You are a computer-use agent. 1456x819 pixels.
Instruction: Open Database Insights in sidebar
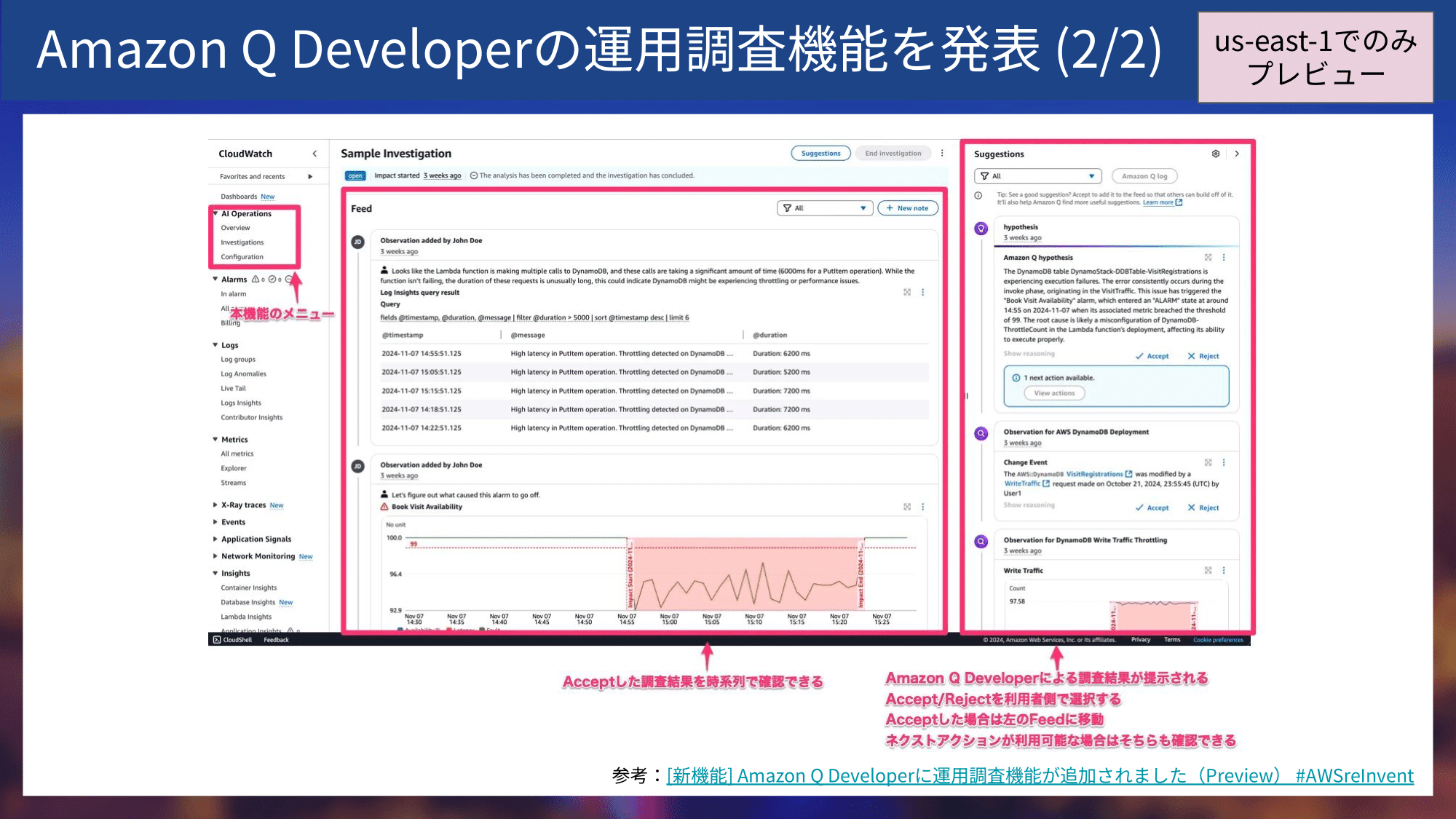(248, 603)
